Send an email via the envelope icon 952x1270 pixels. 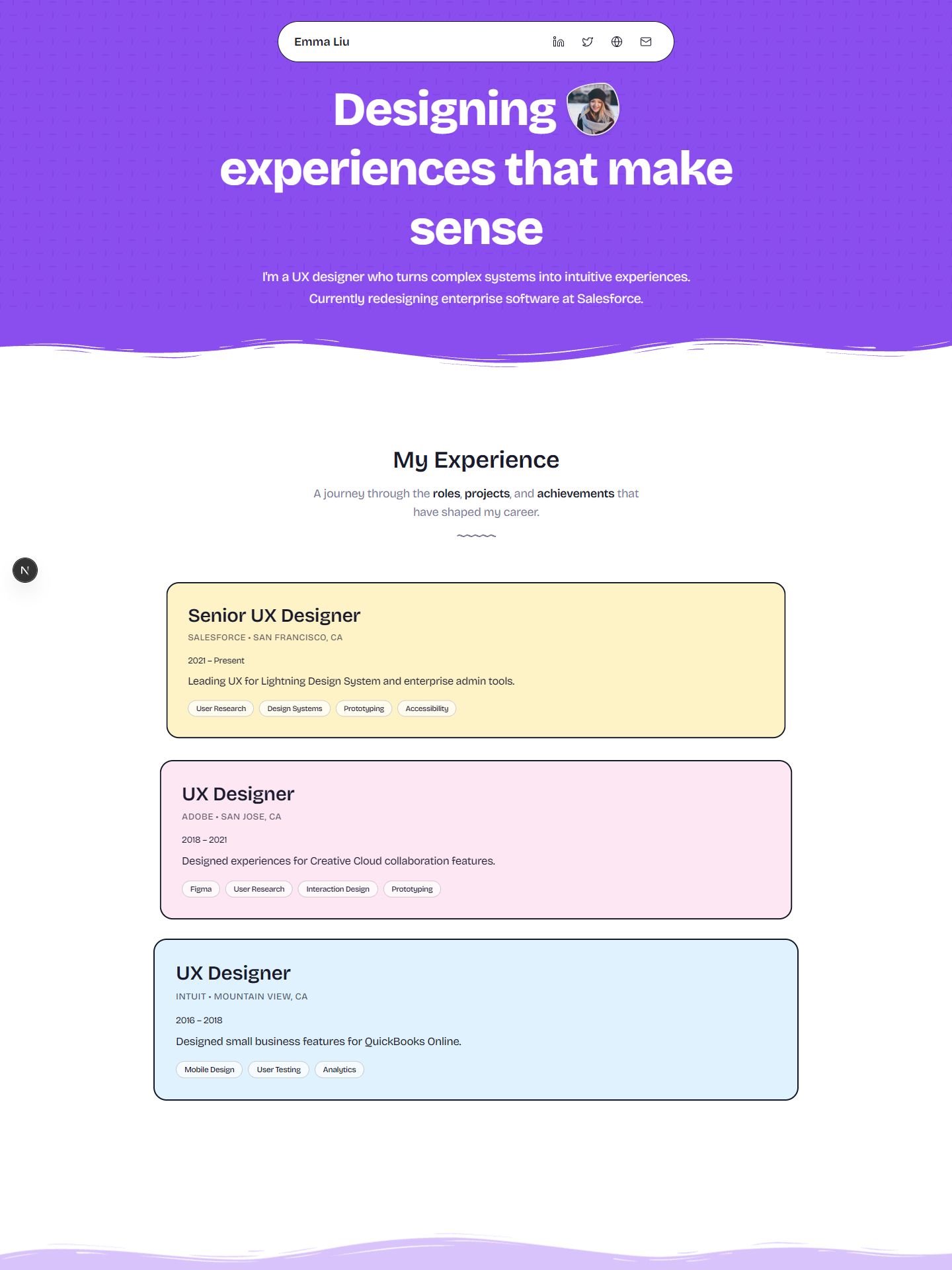(x=645, y=41)
